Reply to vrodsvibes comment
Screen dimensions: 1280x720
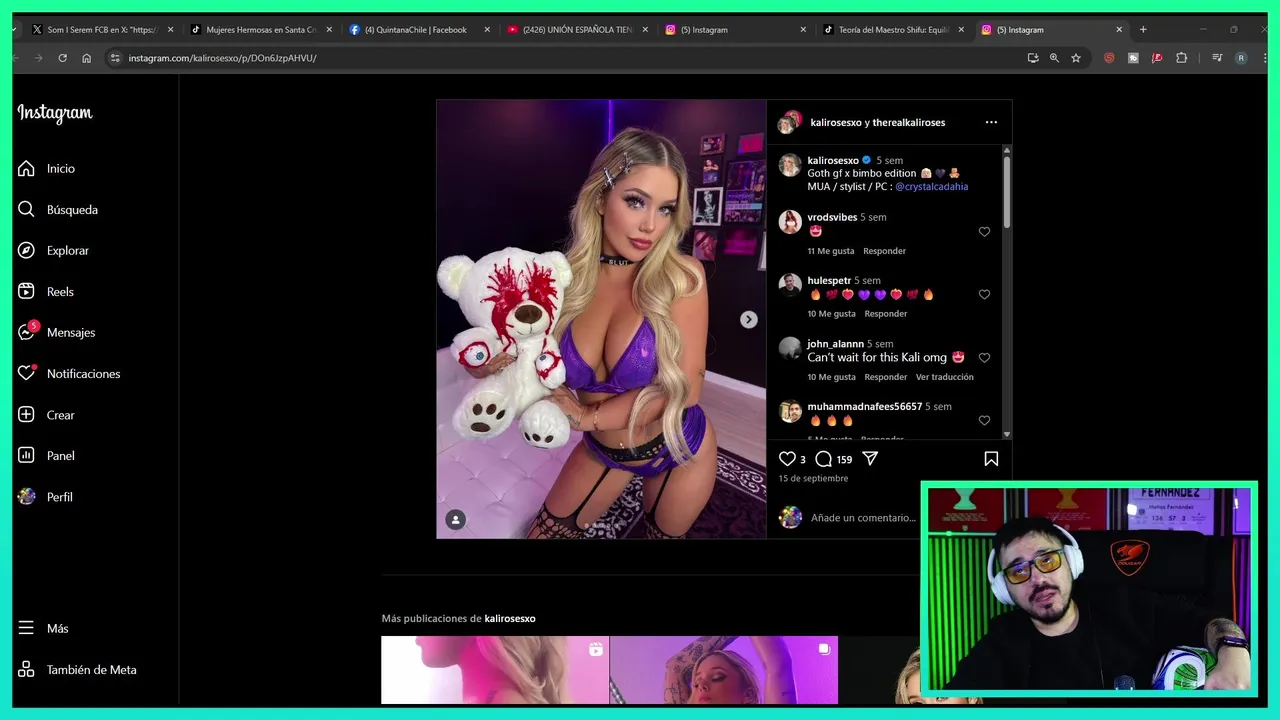tap(884, 251)
